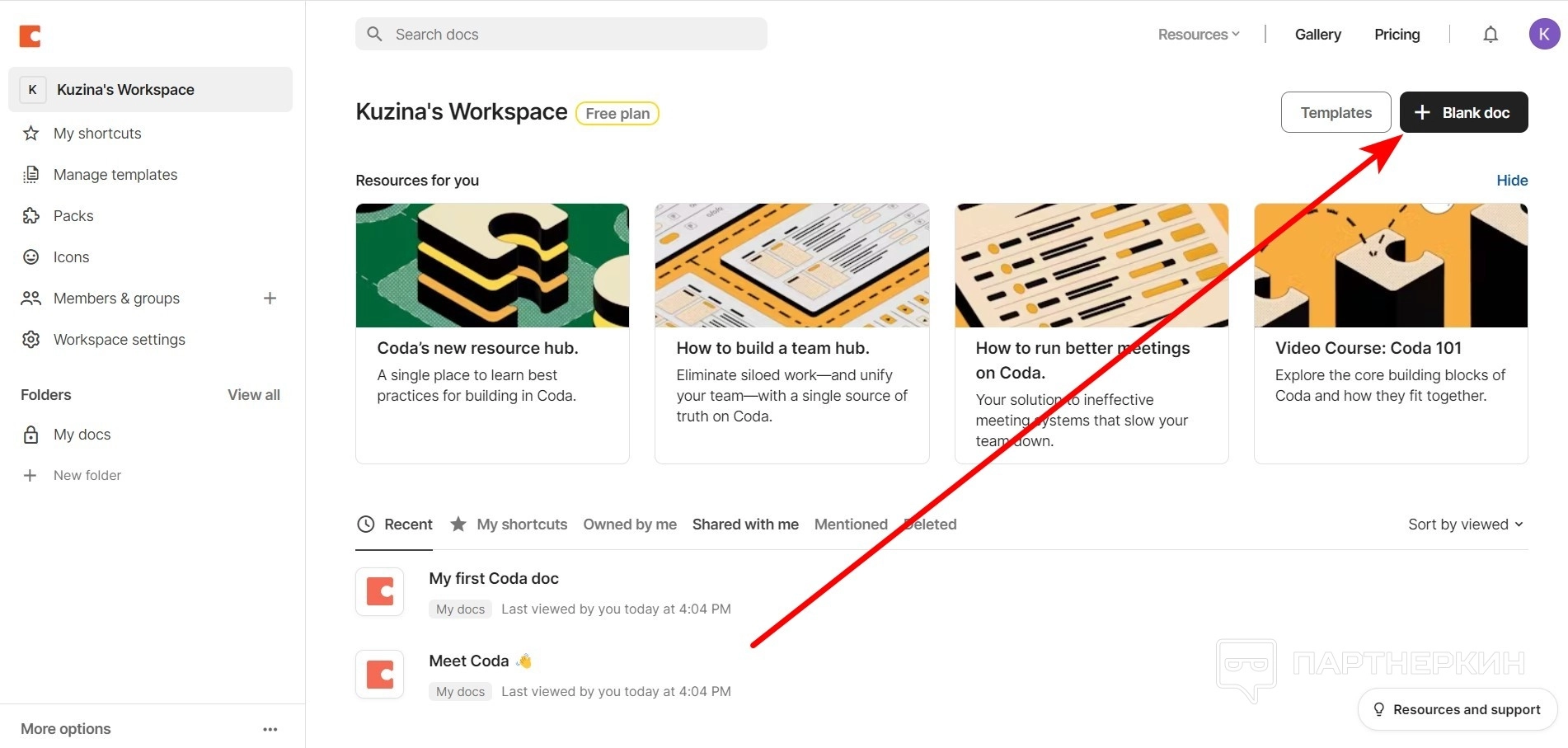Screen dimensions: 1568x748
Task: Create a new Blank doc
Action: [x=1463, y=113]
